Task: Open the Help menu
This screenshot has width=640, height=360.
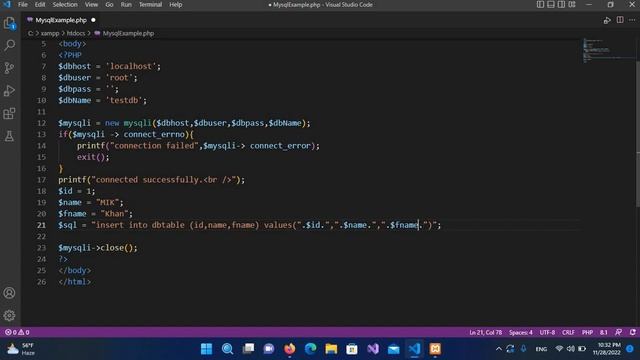Action: click(x=176, y=4)
